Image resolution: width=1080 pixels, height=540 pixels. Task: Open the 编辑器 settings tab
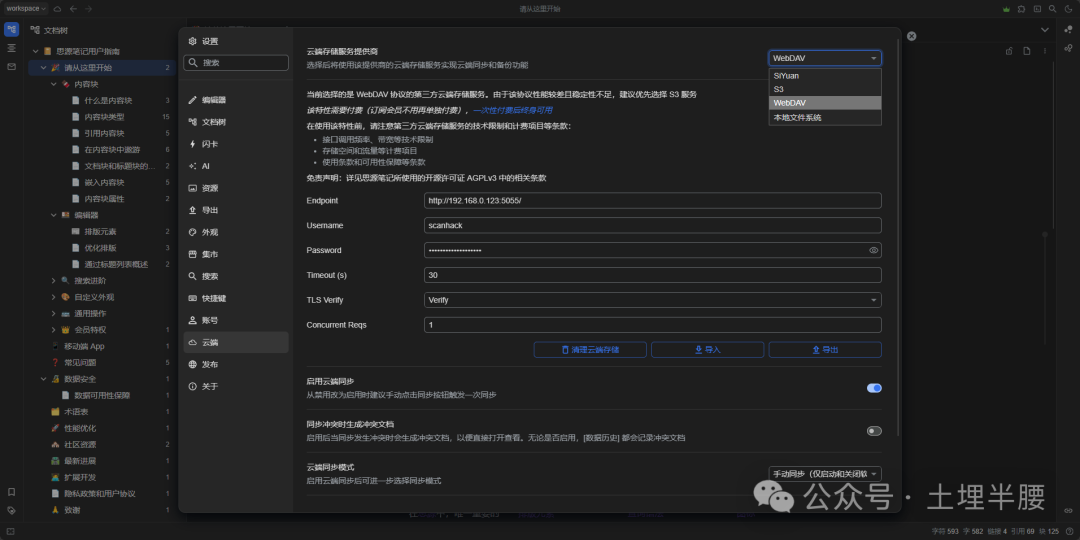coord(236,100)
